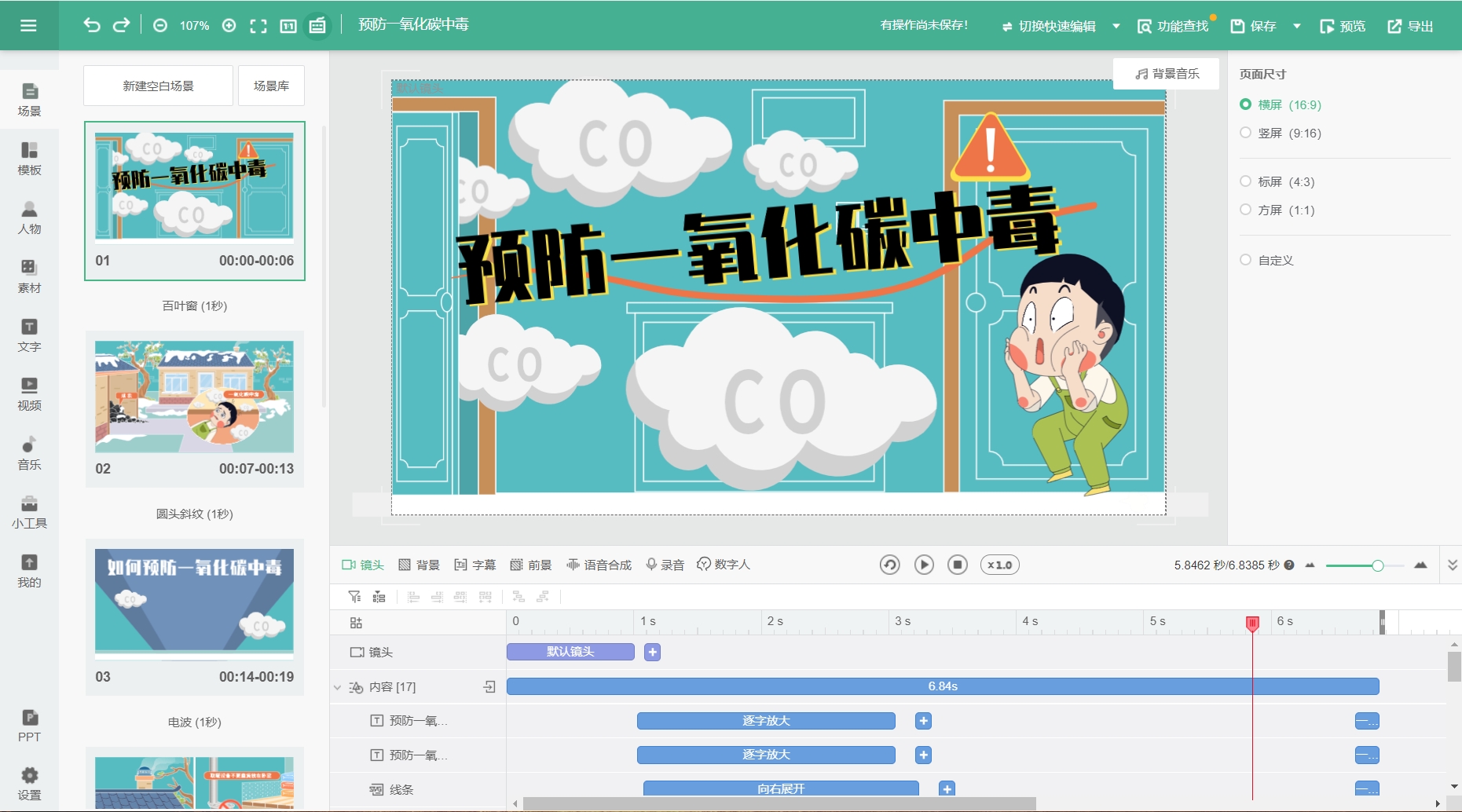The width and height of the screenshot is (1462, 812).
Task: Open the 保存 dropdown arrow
Action: point(1297,26)
